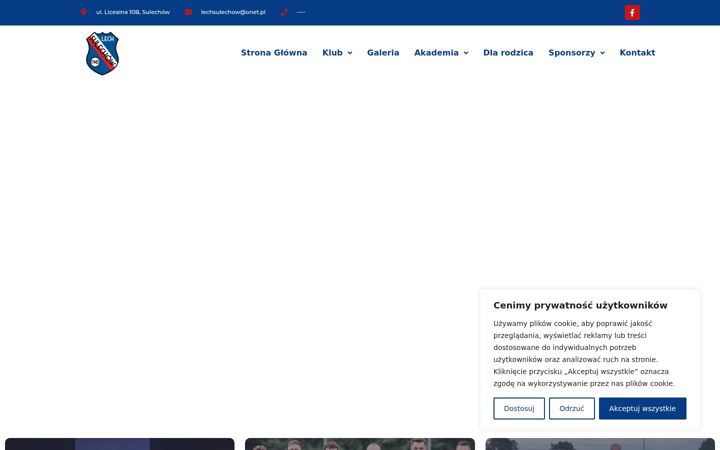Expand the Klub dropdown chevron
720x450 pixels.
coord(350,53)
